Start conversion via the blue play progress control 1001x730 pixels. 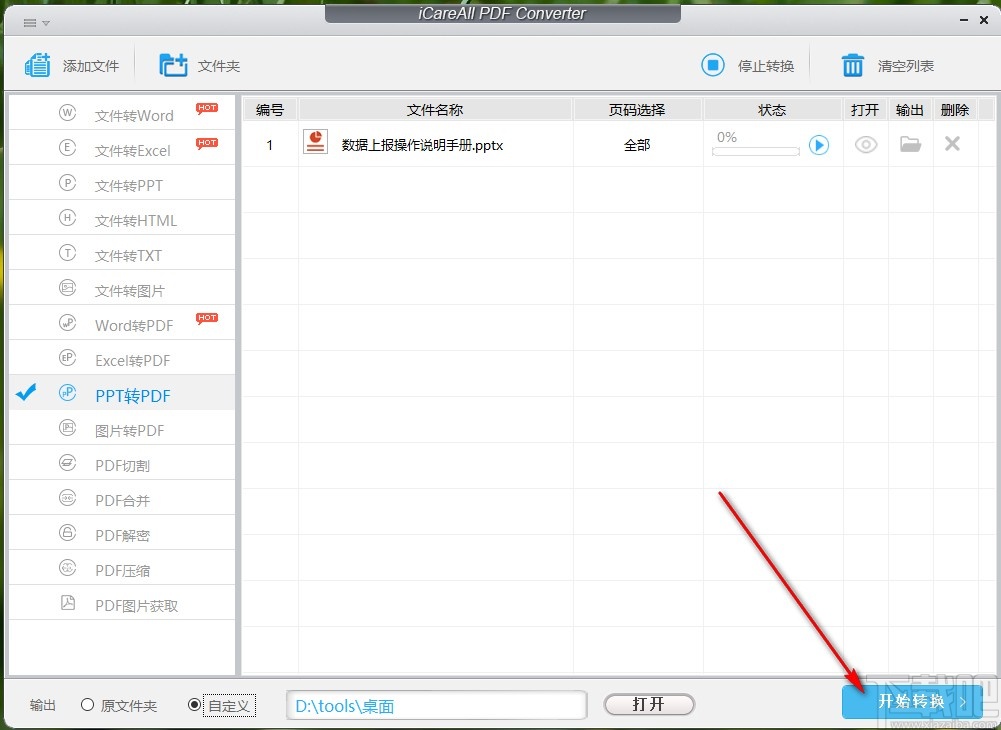click(x=819, y=145)
